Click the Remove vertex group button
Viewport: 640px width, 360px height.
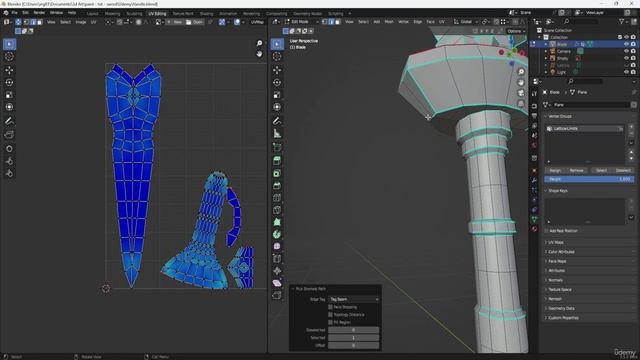pyautogui.click(x=576, y=170)
